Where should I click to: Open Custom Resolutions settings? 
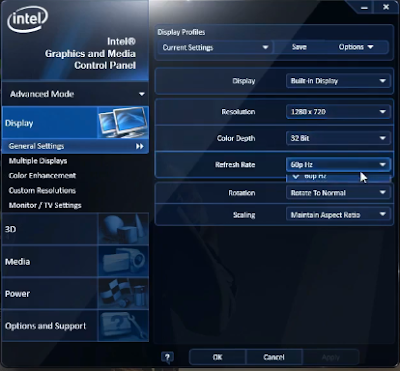tap(42, 191)
